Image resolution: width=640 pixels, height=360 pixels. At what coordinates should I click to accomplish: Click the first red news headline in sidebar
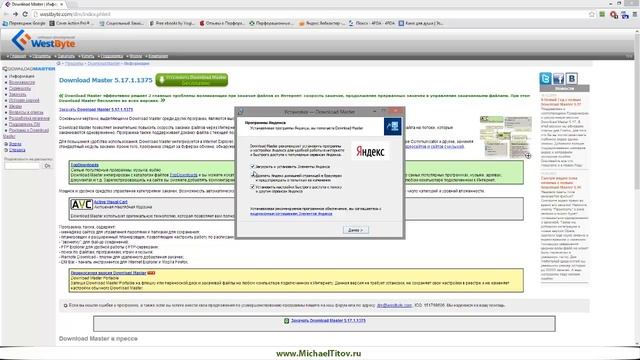[561, 102]
